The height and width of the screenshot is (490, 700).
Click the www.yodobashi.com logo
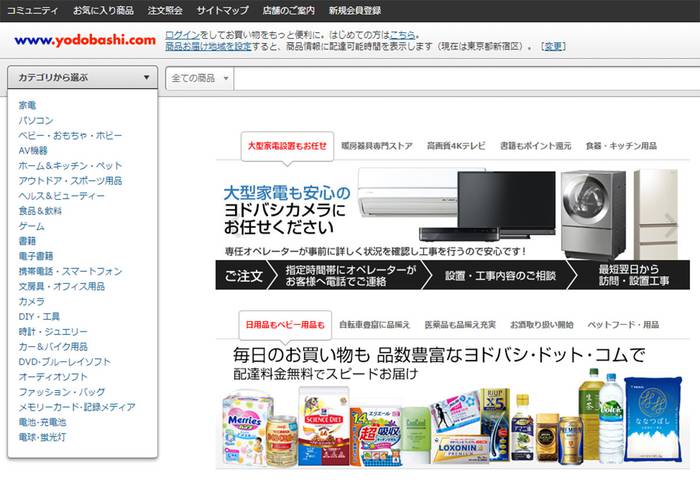[x=85, y=40]
